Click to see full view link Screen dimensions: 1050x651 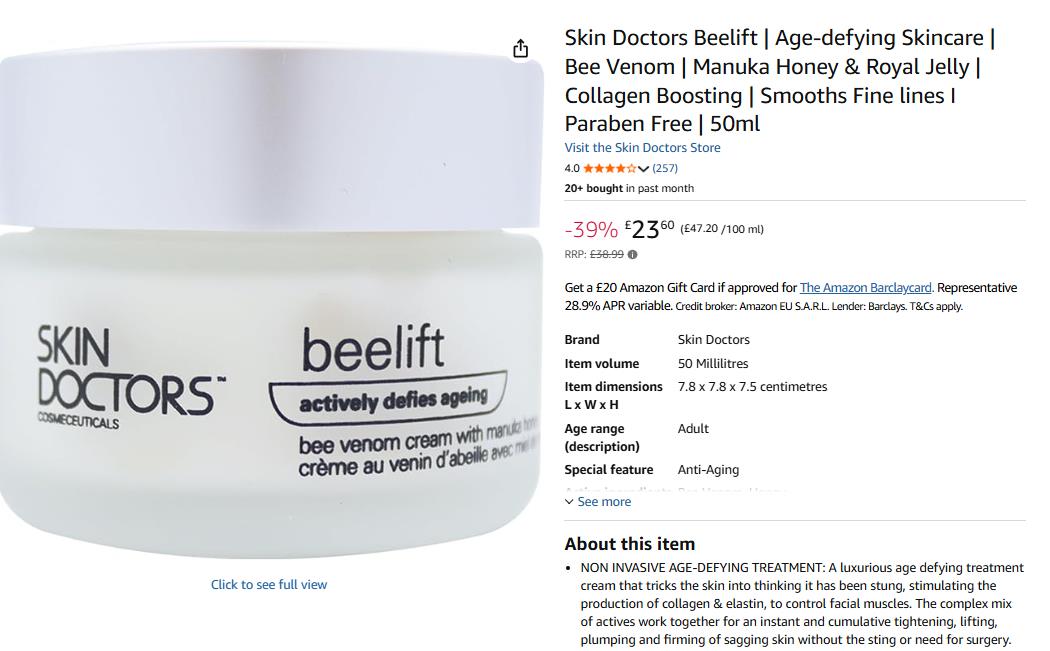pyautogui.click(x=269, y=584)
